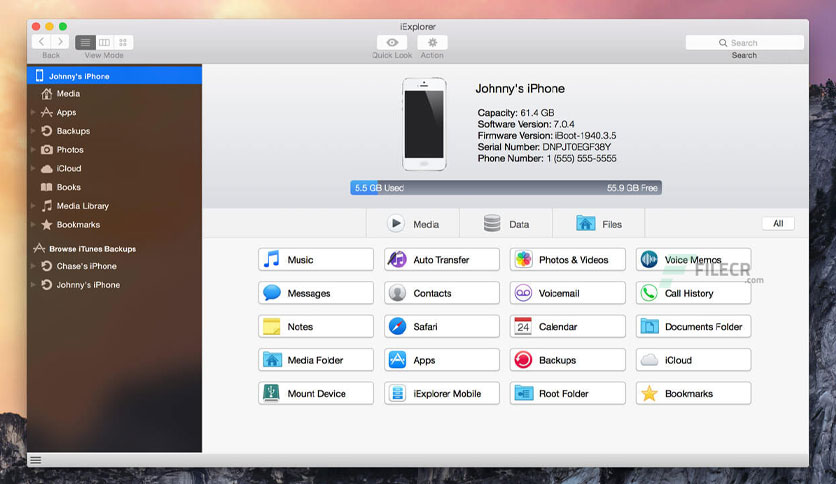836x484 pixels.
Task: Expand Chase's iPhone backup
Action: point(33,266)
